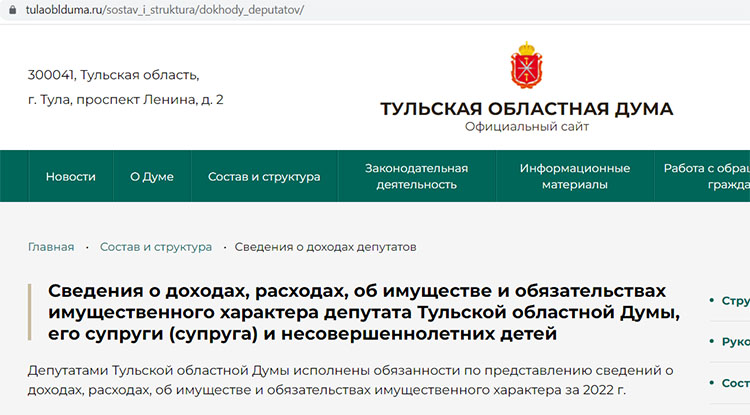Follow the Главная breadcrumb link
The height and width of the screenshot is (415, 750).
coord(51,247)
